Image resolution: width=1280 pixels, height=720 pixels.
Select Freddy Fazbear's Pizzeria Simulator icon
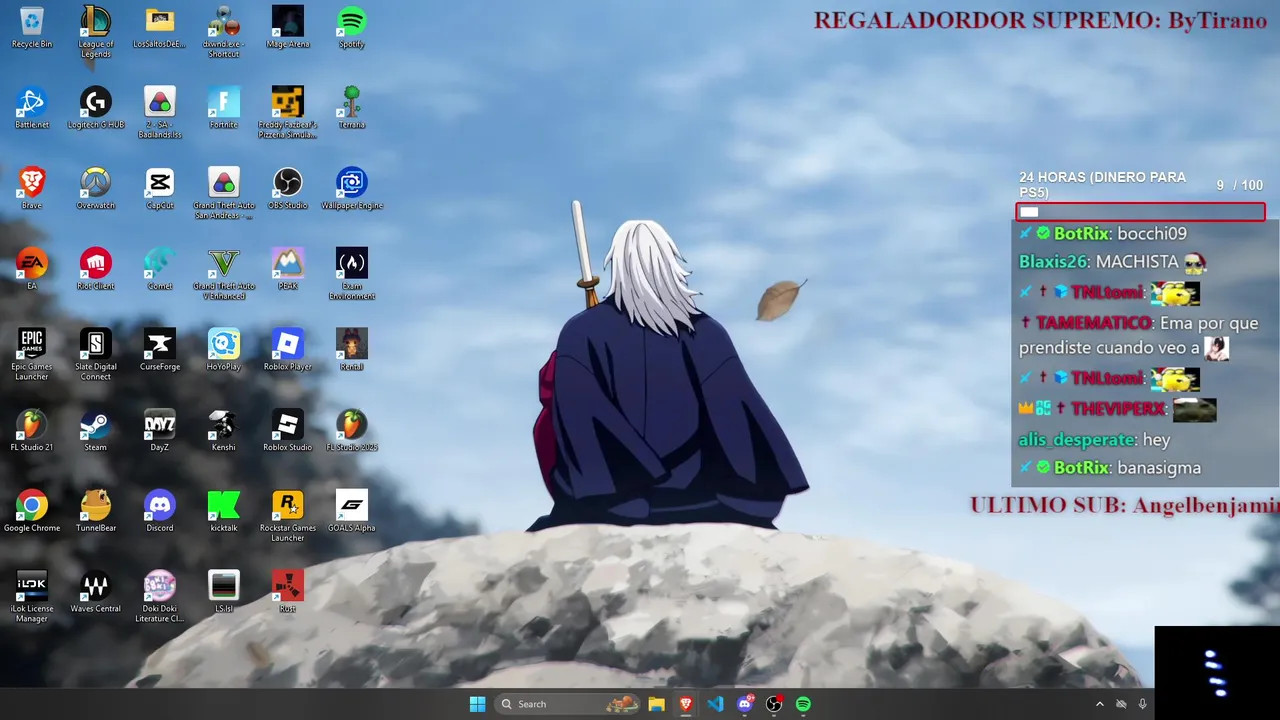(288, 113)
